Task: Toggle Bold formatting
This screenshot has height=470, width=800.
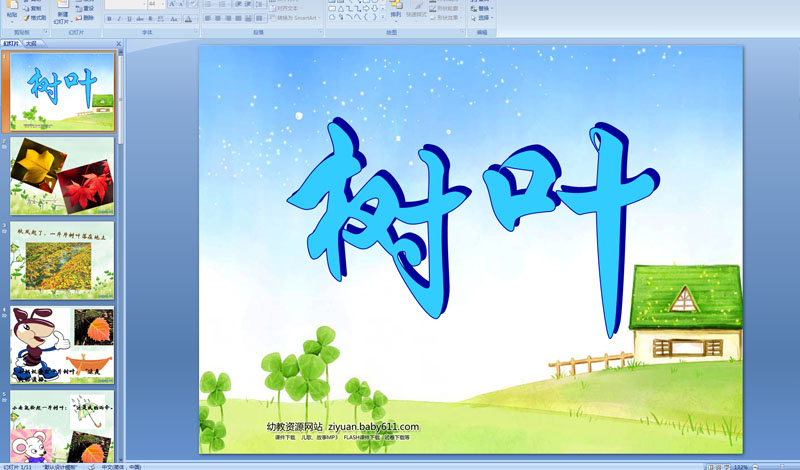Action: (109, 19)
